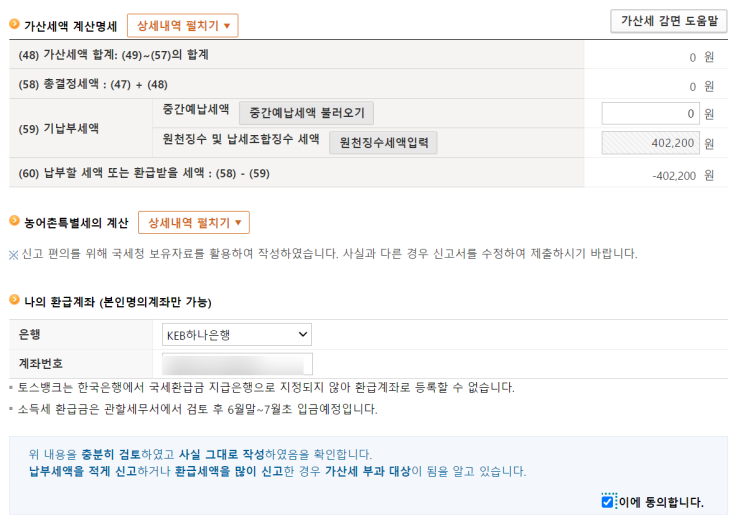This screenshot has width=743, height=527.
Task: Open the 은행 dropdown showing KEB하나은행
Action: click(x=236, y=334)
